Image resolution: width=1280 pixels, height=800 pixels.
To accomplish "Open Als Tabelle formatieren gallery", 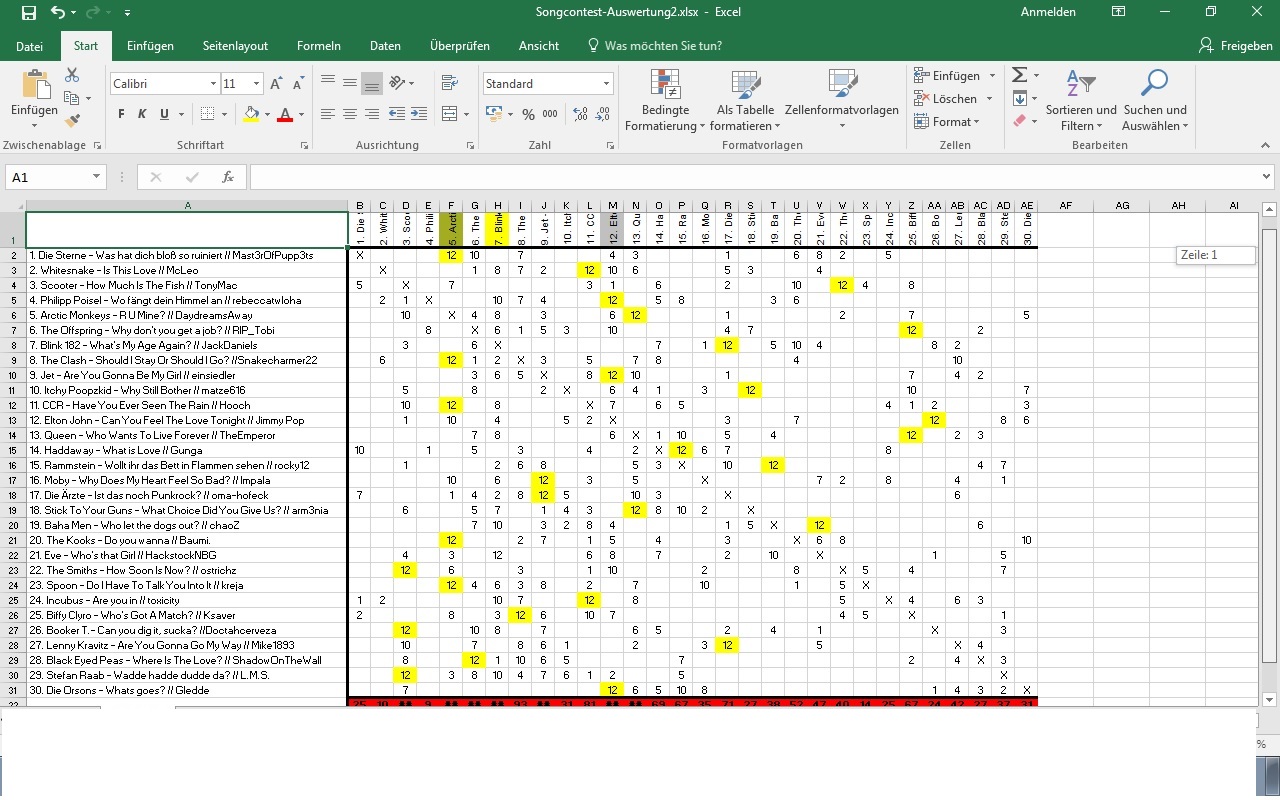I will 745,101.
